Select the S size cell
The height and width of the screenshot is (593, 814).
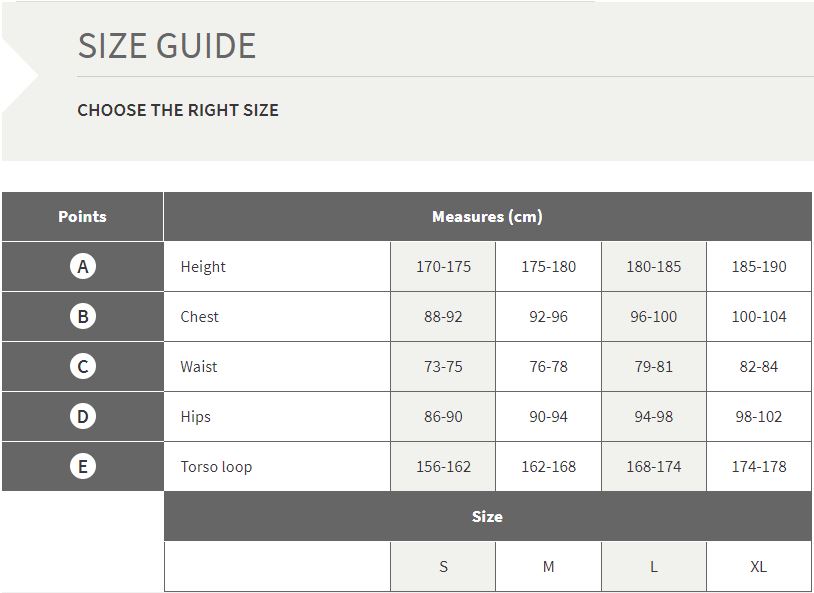443,567
